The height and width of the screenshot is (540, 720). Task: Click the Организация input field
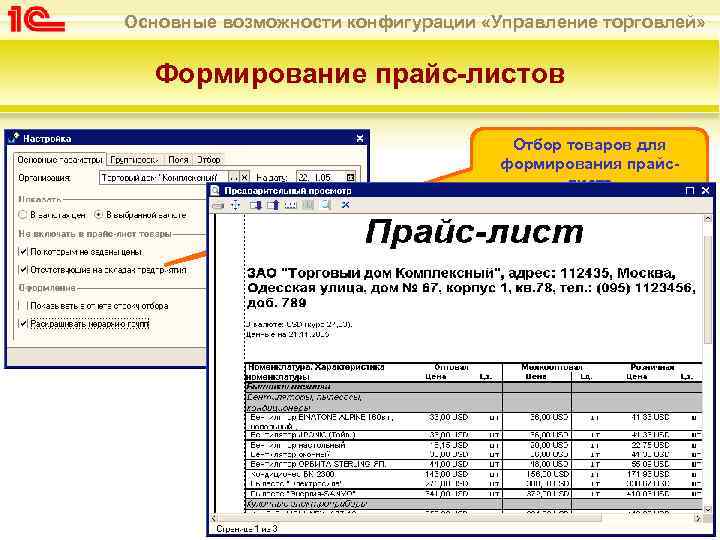[x=164, y=177]
